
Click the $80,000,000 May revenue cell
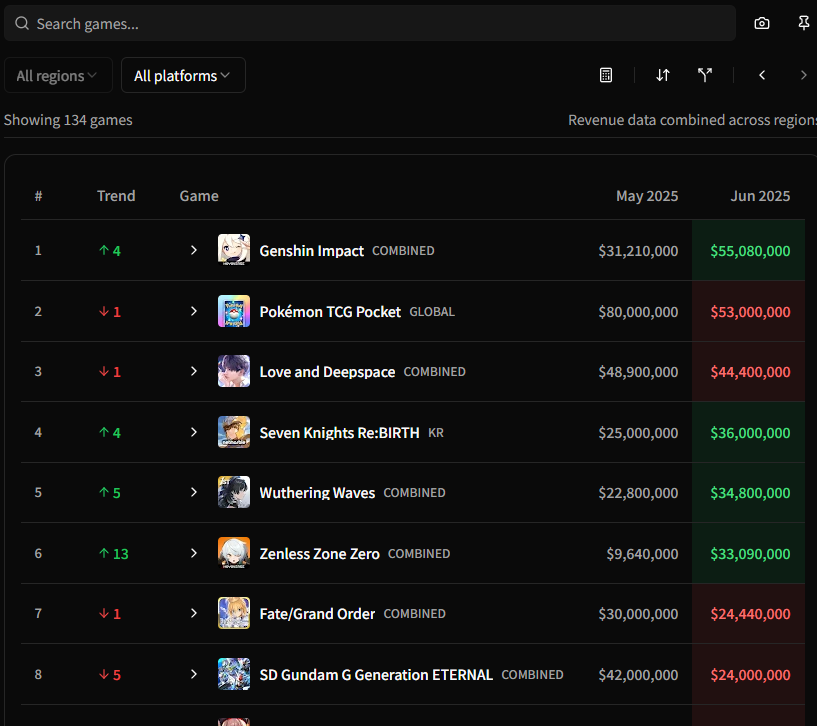pos(638,312)
